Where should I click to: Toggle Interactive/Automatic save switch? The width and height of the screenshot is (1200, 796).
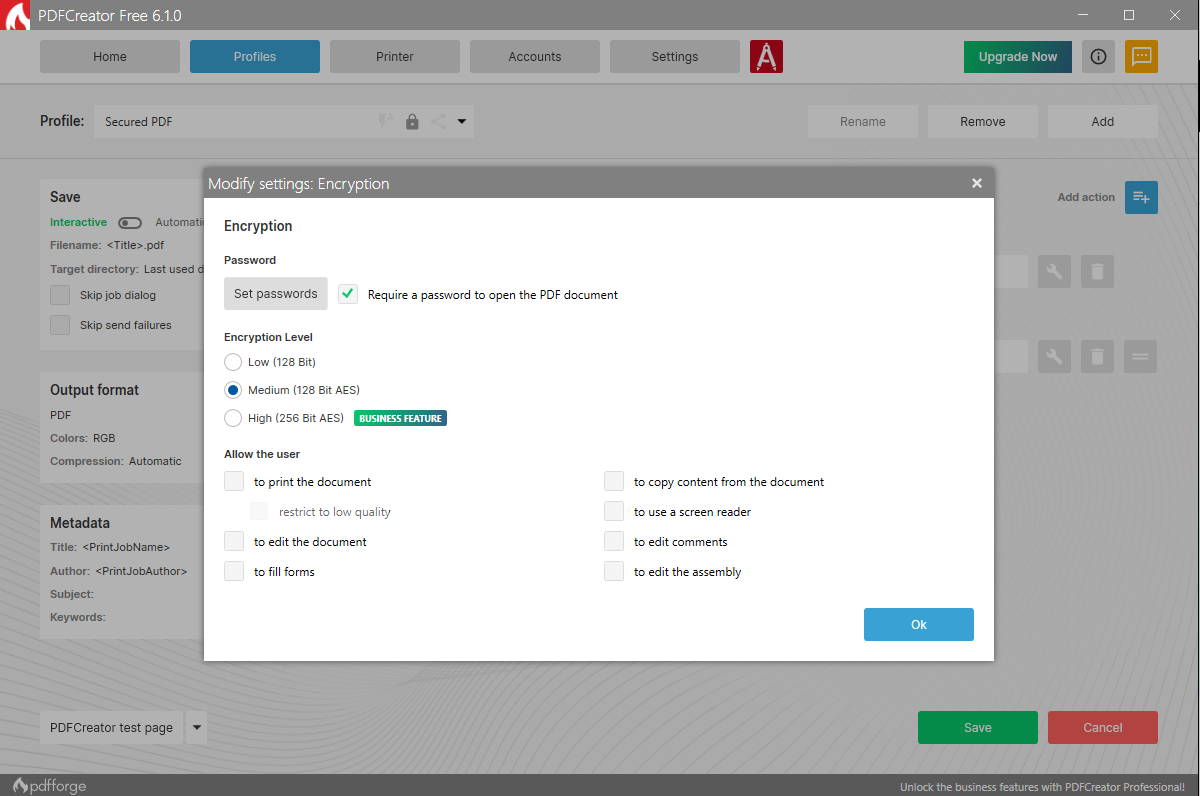point(130,223)
